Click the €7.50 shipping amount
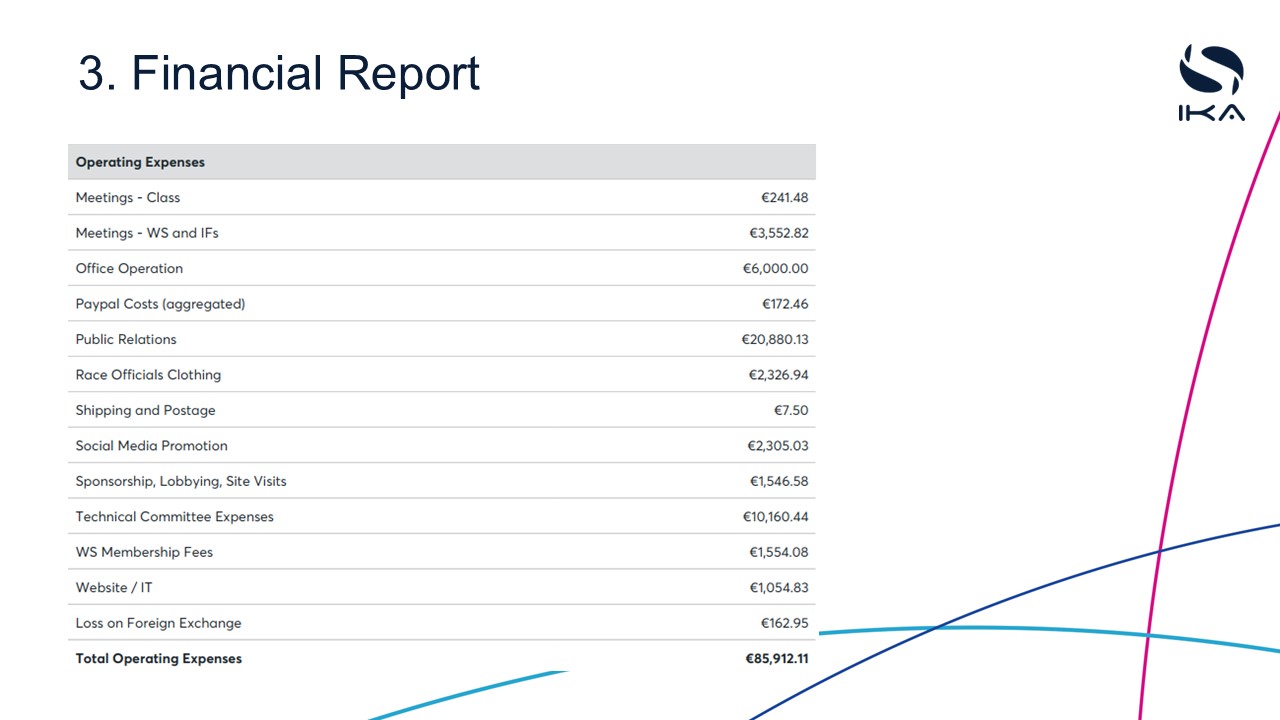The height and width of the screenshot is (720, 1280). point(790,411)
